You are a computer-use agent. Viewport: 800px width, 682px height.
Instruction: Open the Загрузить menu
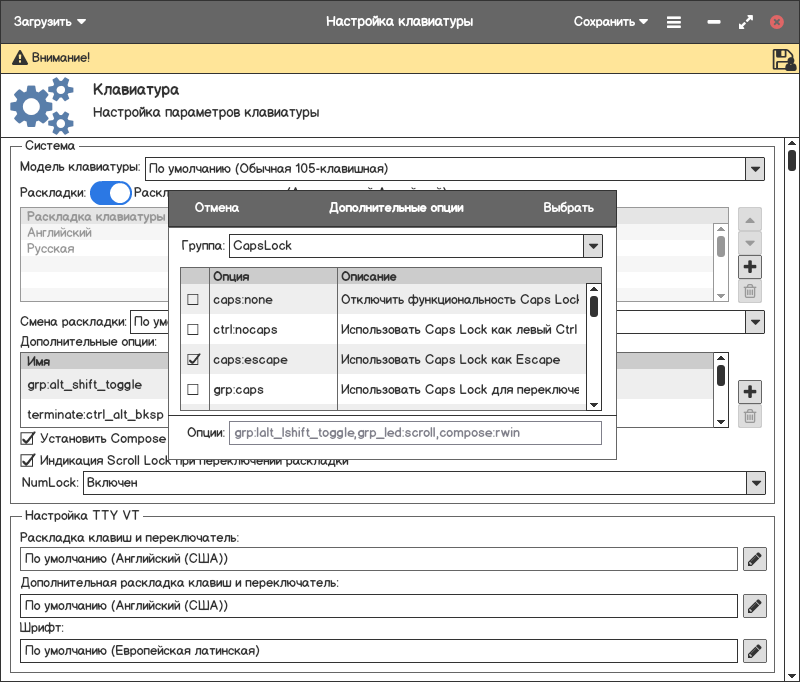(x=49, y=21)
